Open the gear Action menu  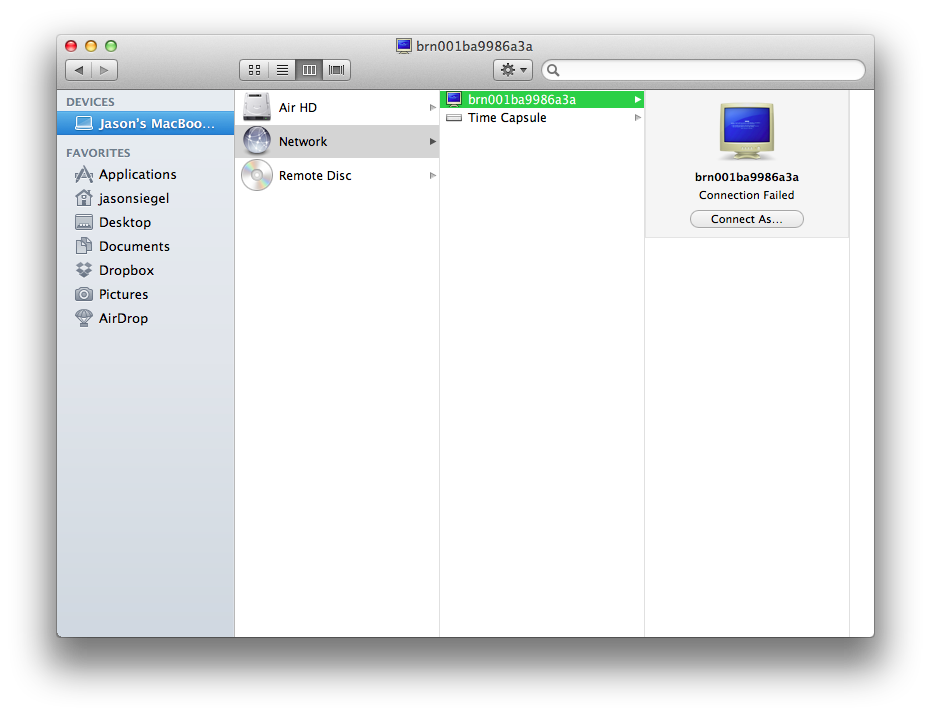(513, 70)
